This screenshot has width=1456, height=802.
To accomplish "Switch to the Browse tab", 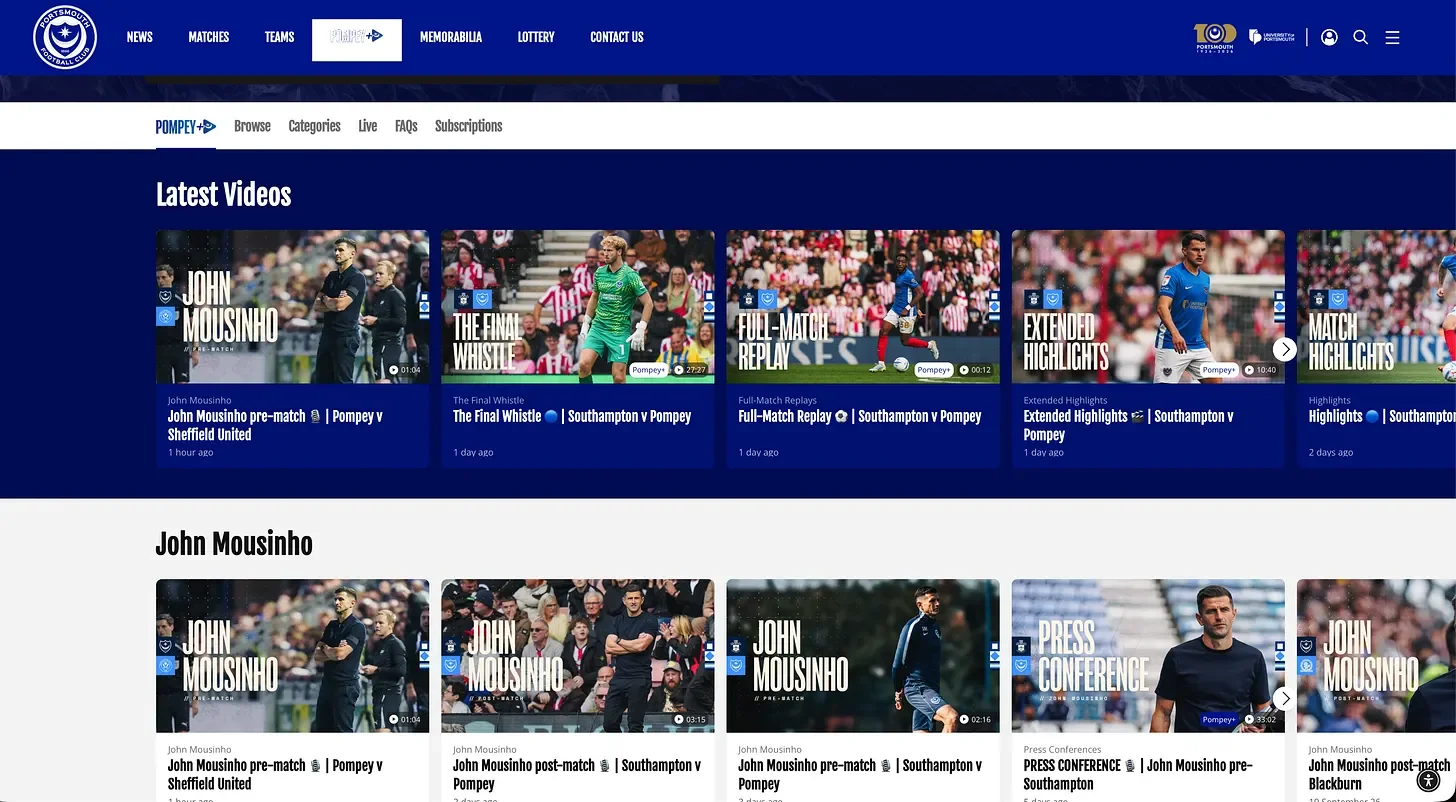I will 252,126.
